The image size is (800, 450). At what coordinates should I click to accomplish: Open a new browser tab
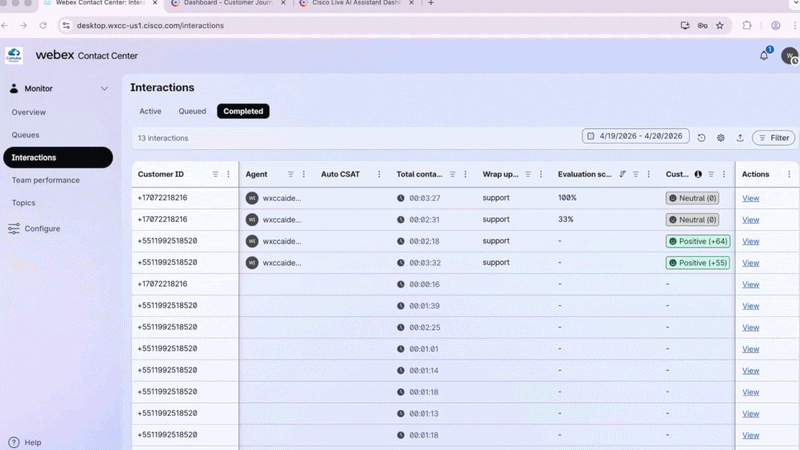coord(431,3)
